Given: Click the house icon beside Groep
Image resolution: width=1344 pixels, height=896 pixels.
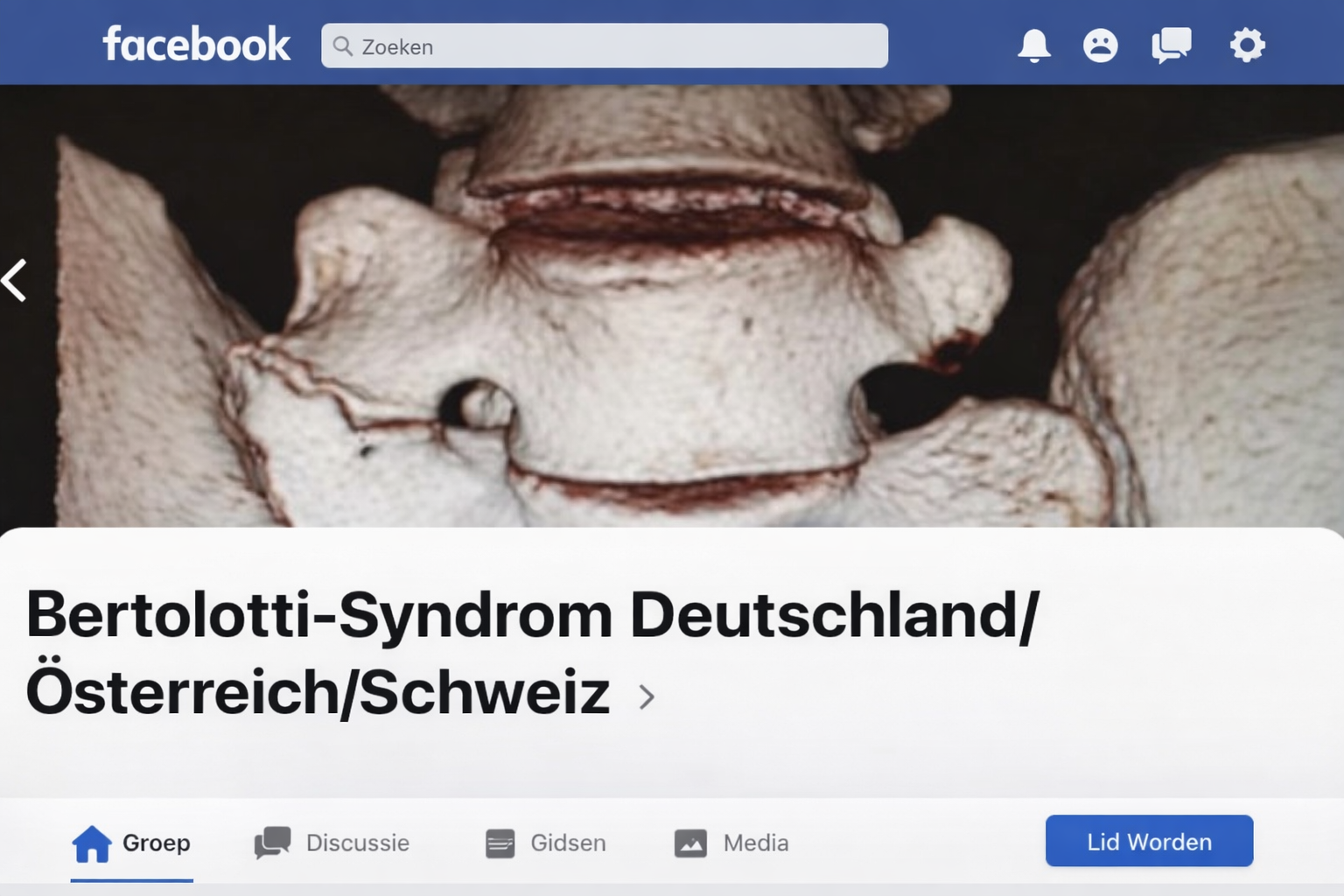Looking at the screenshot, I should pyautogui.click(x=92, y=843).
